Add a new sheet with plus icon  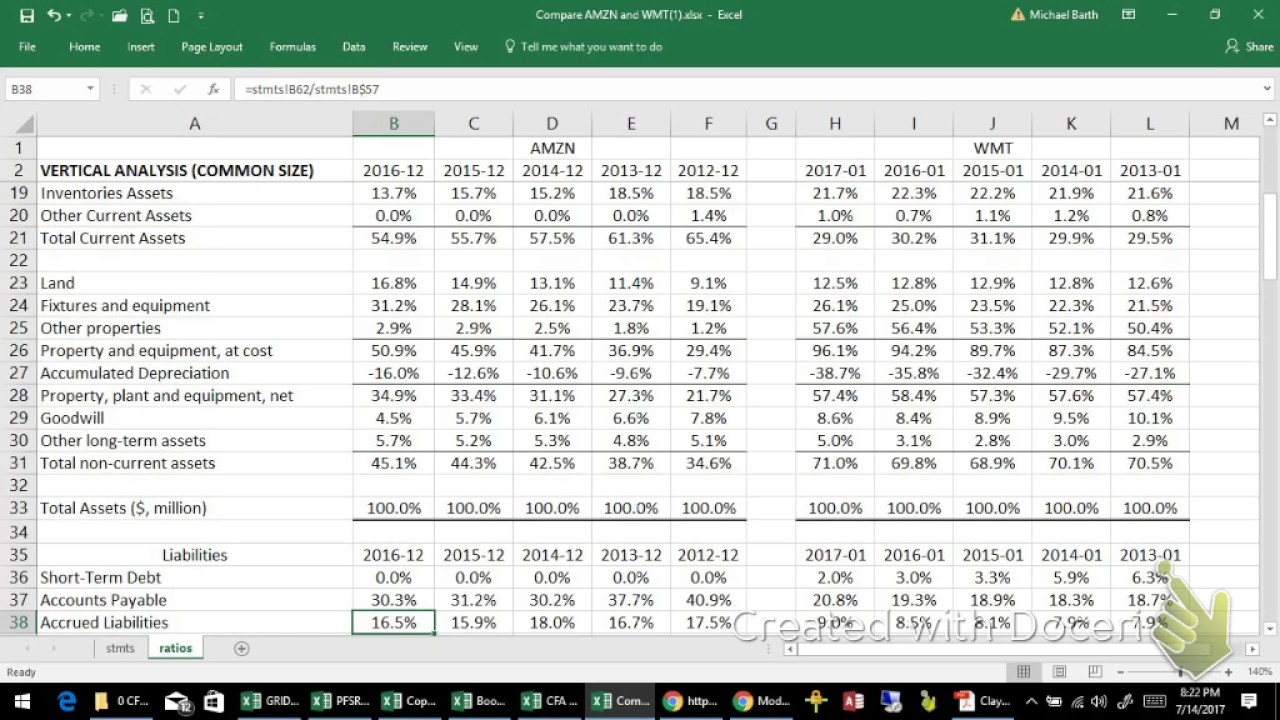coord(241,648)
